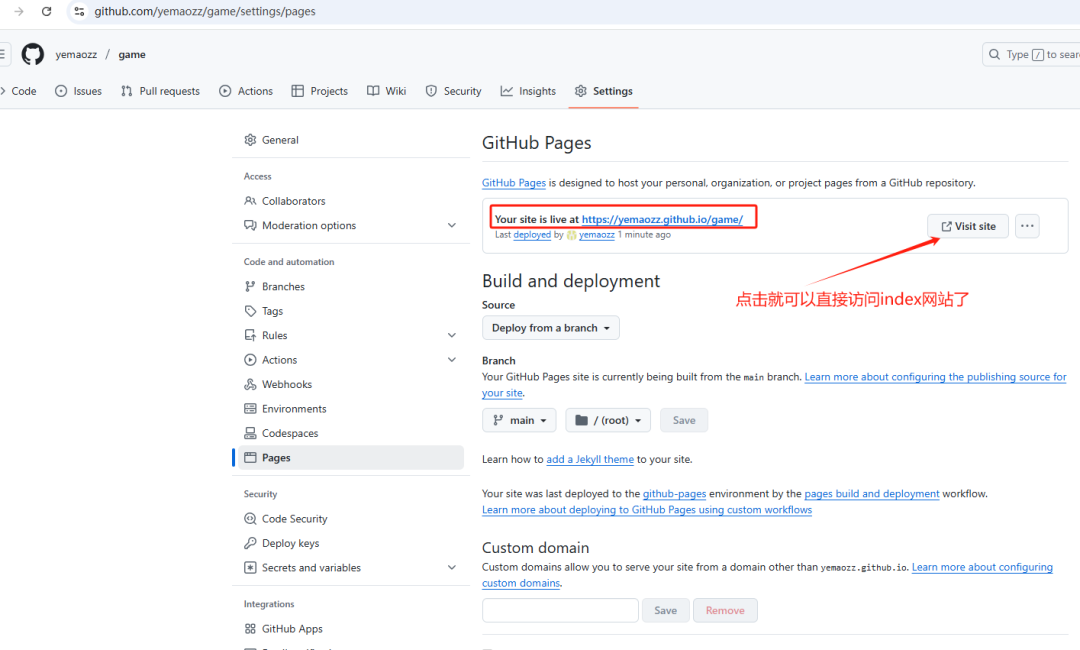Open the global navigation hamburger menu
Viewport: 1080px width, 650px height.
click(3, 54)
